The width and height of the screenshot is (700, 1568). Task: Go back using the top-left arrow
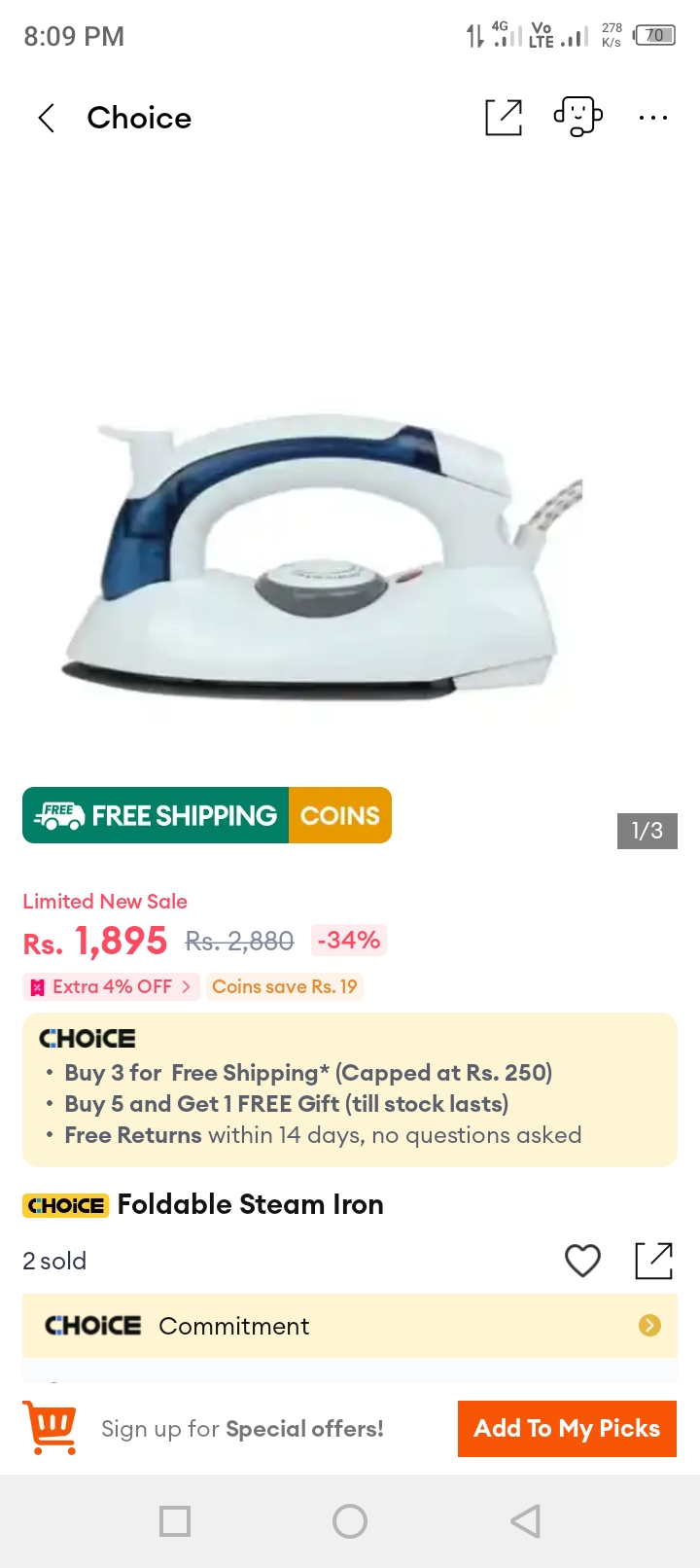click(46, 119)
